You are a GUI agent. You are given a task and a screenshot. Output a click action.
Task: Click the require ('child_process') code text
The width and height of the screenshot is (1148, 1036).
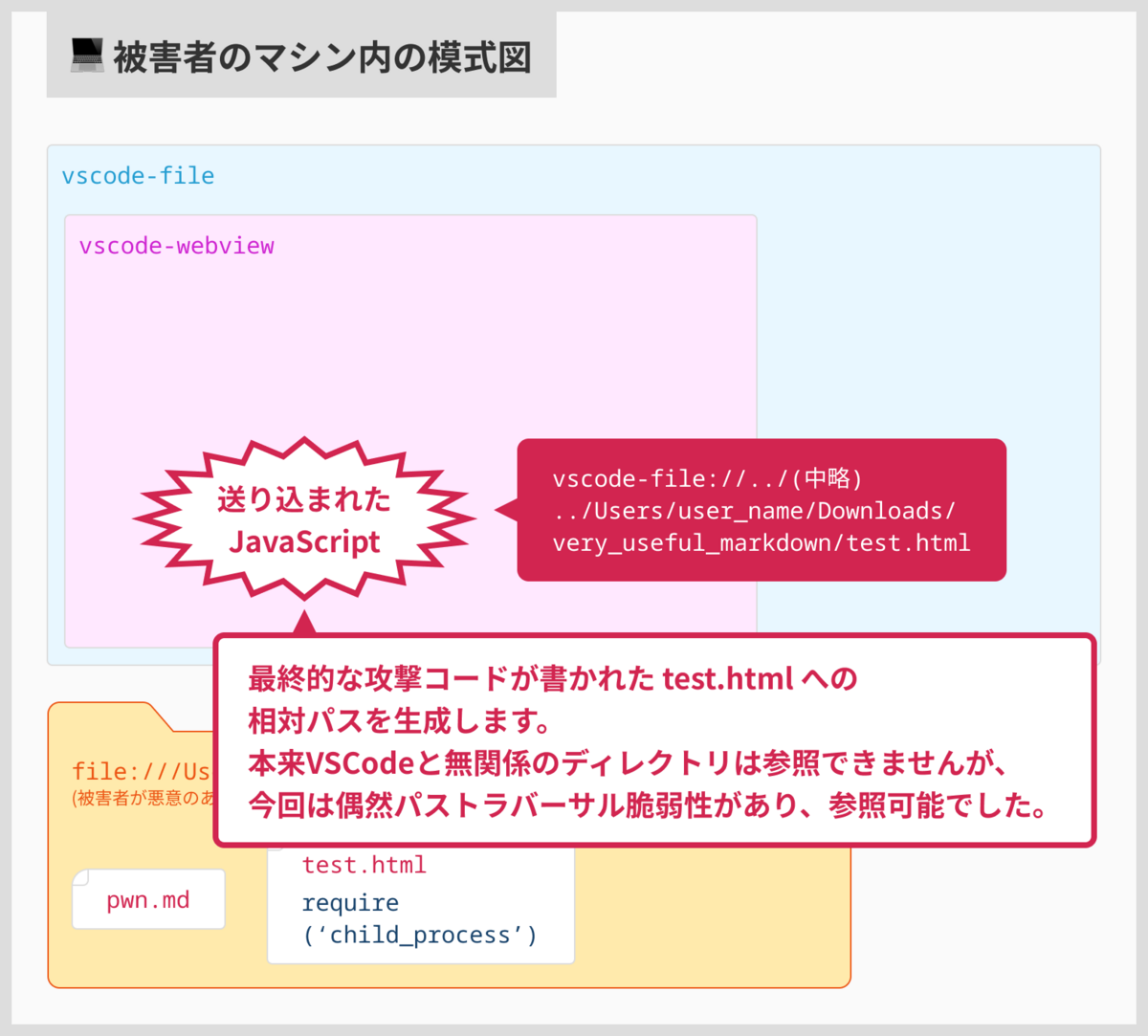pos(420,918)
